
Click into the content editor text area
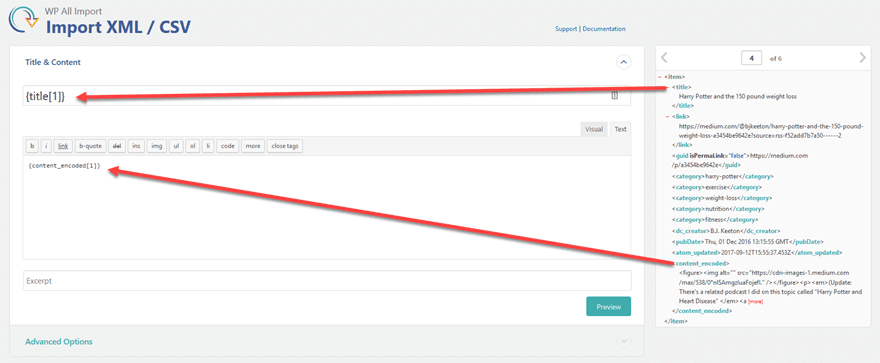327,208
